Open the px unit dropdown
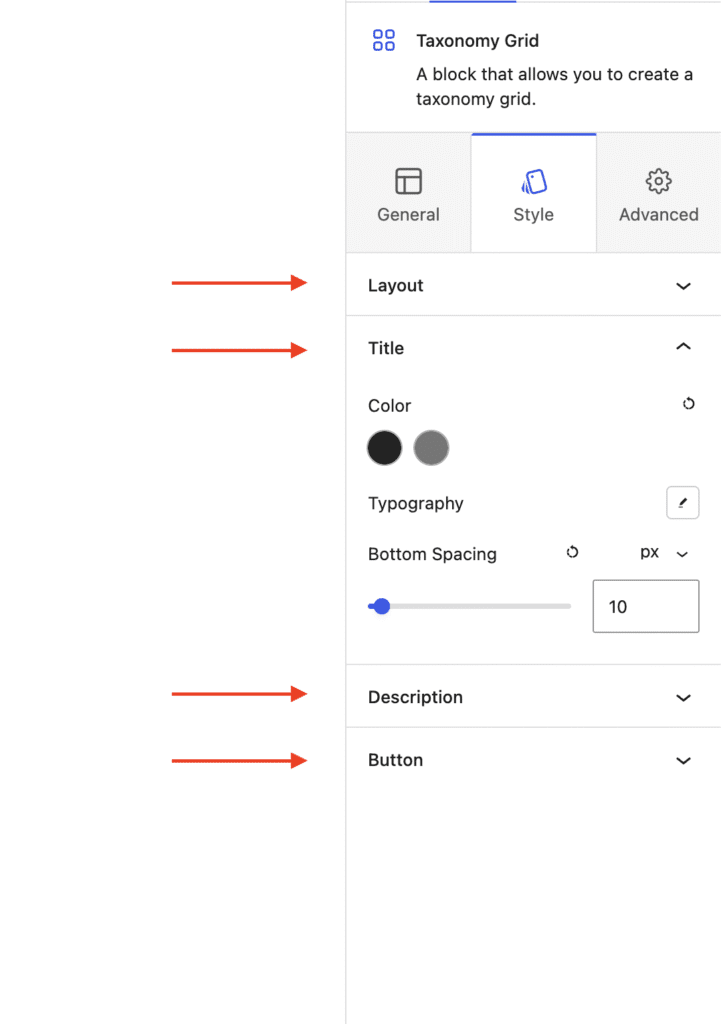Image resolution: width=721 pixels, height=1024 pixels. click(x=664, y=553)
